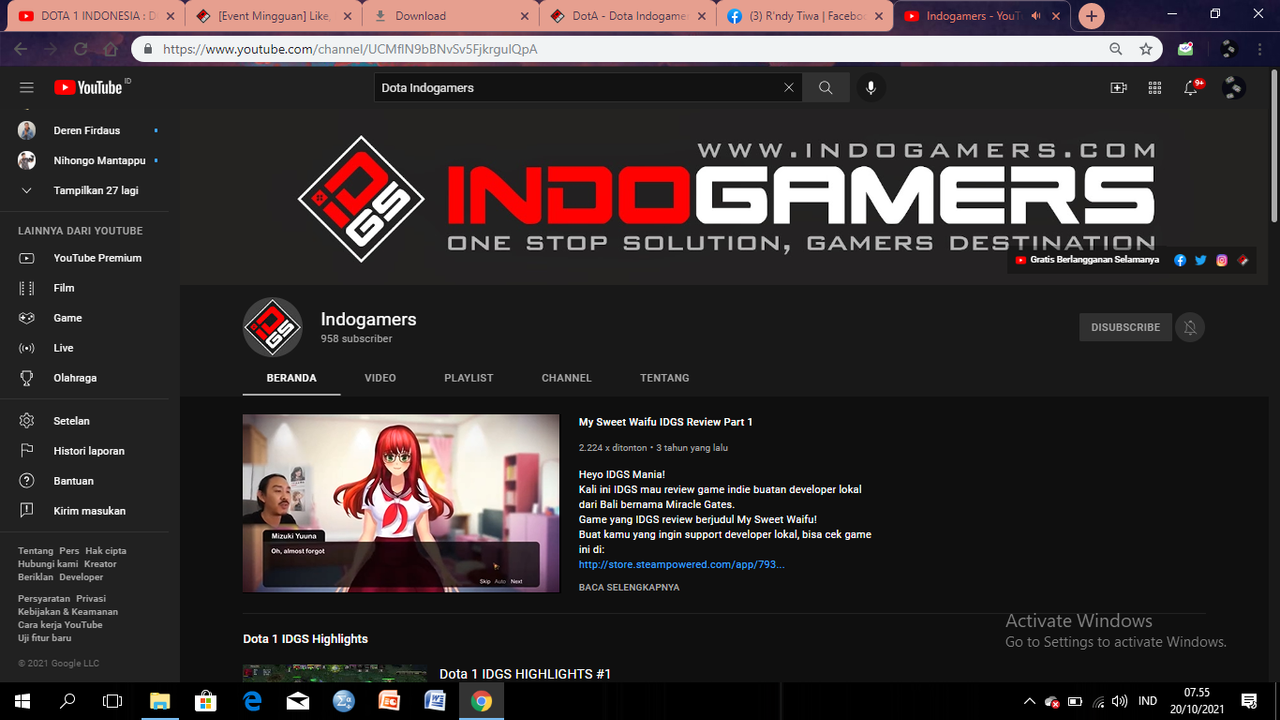Open Indogamers Instagram link on banner

tap(1222, 260)
